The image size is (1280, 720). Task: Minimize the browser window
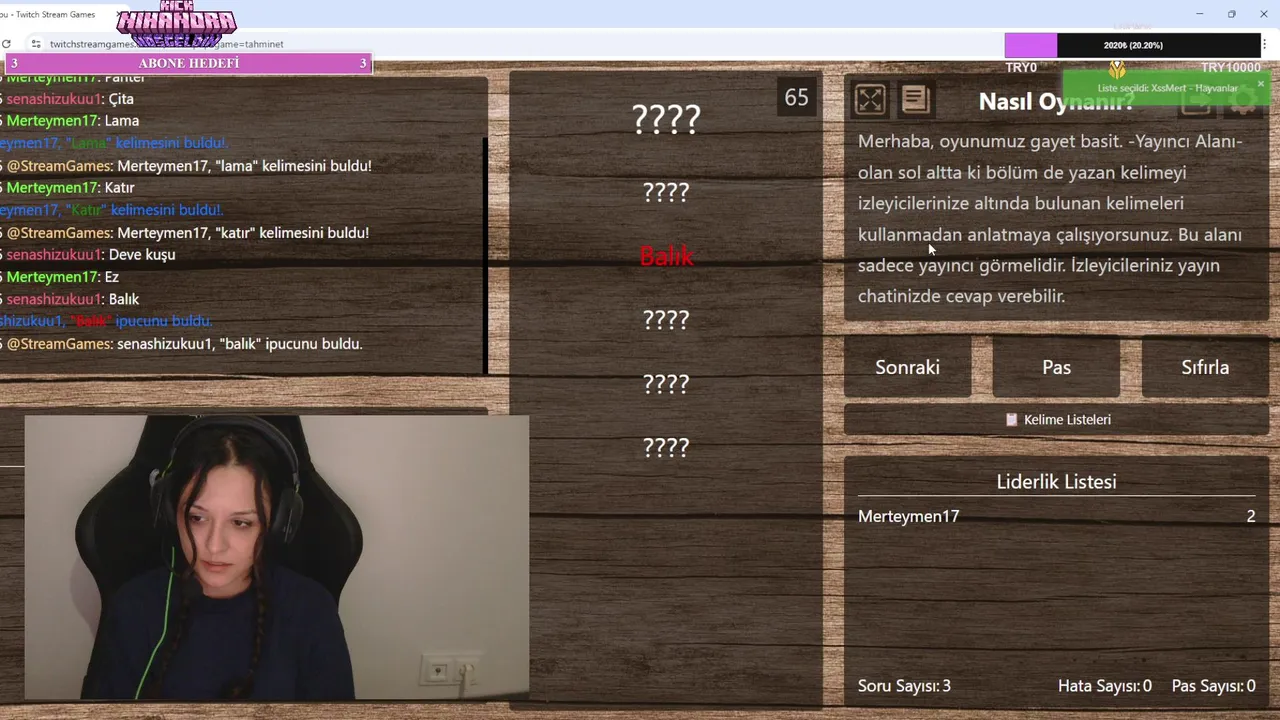[x=1199, y=14]
